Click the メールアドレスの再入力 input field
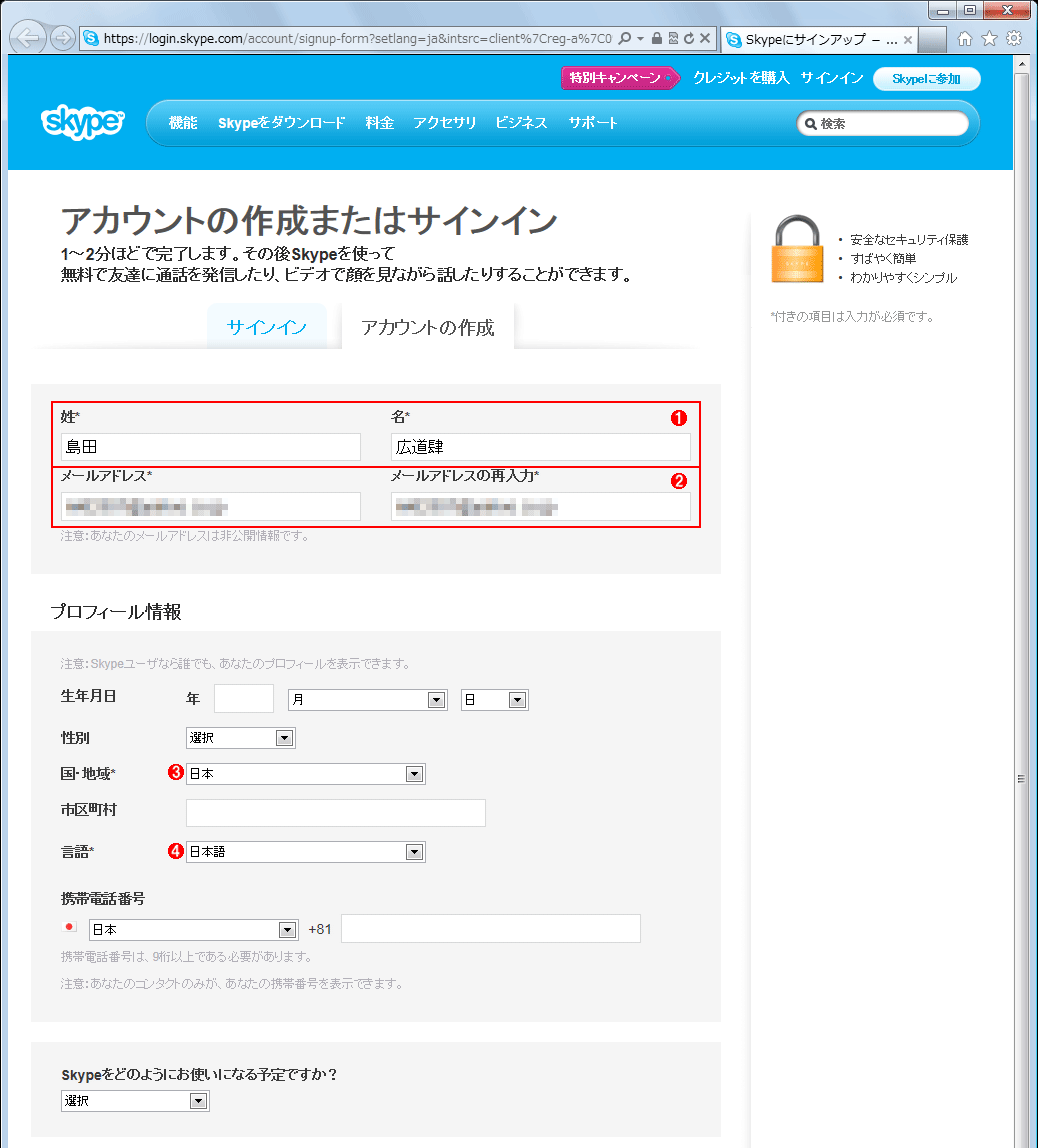 coord(541,507)
